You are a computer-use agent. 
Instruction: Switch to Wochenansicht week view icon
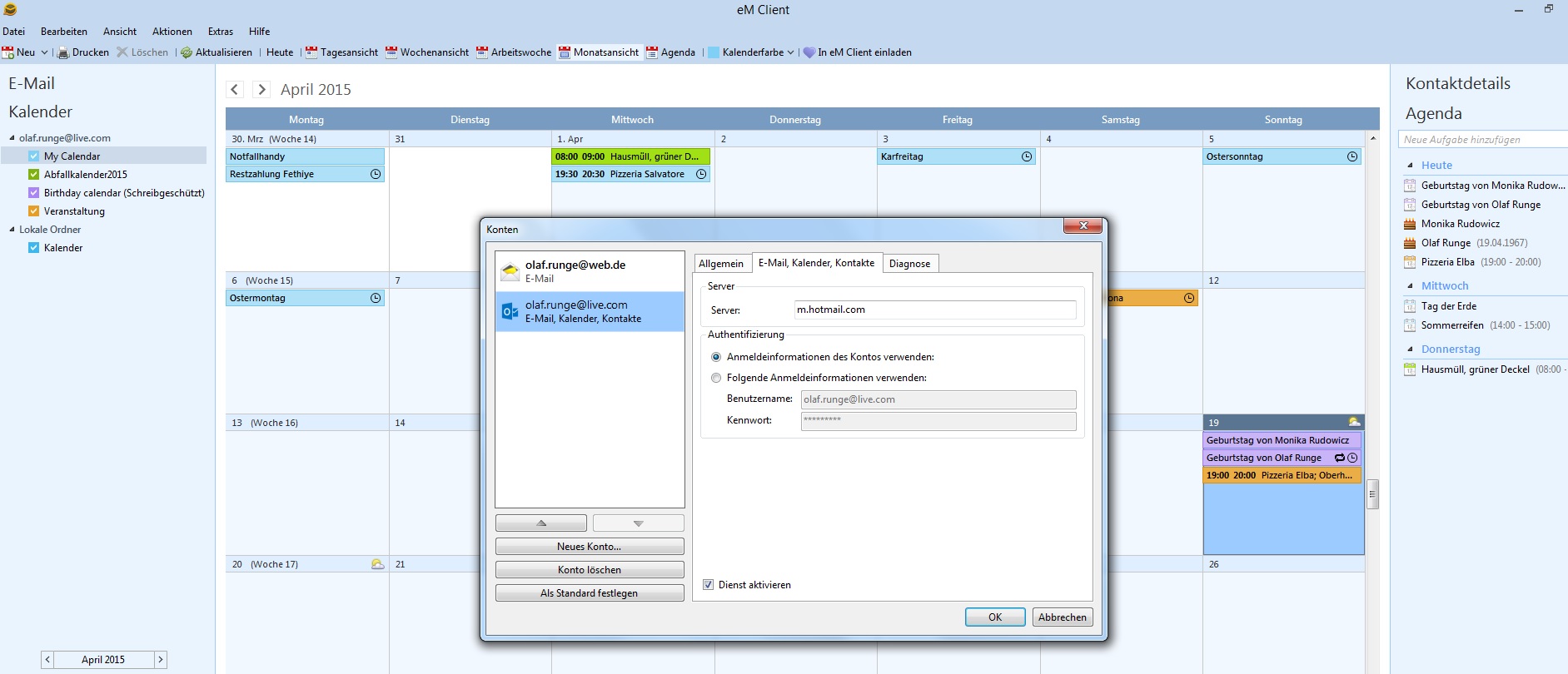[x=391, y=52]
